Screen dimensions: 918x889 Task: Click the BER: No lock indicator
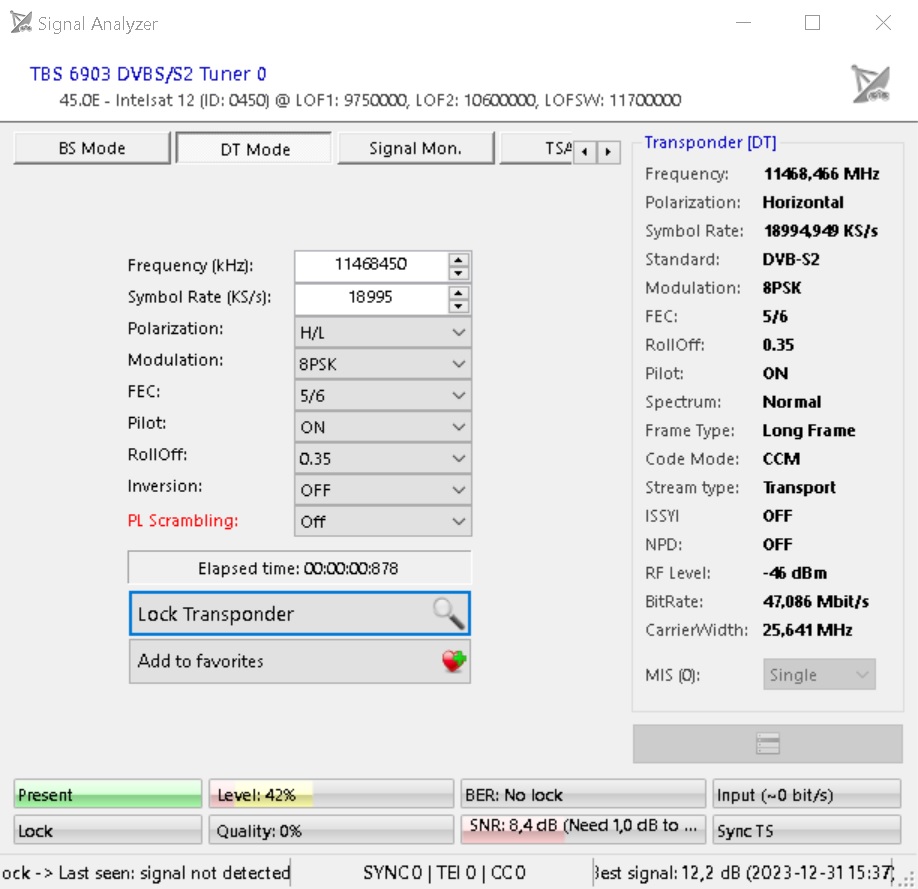pos(583,795)
